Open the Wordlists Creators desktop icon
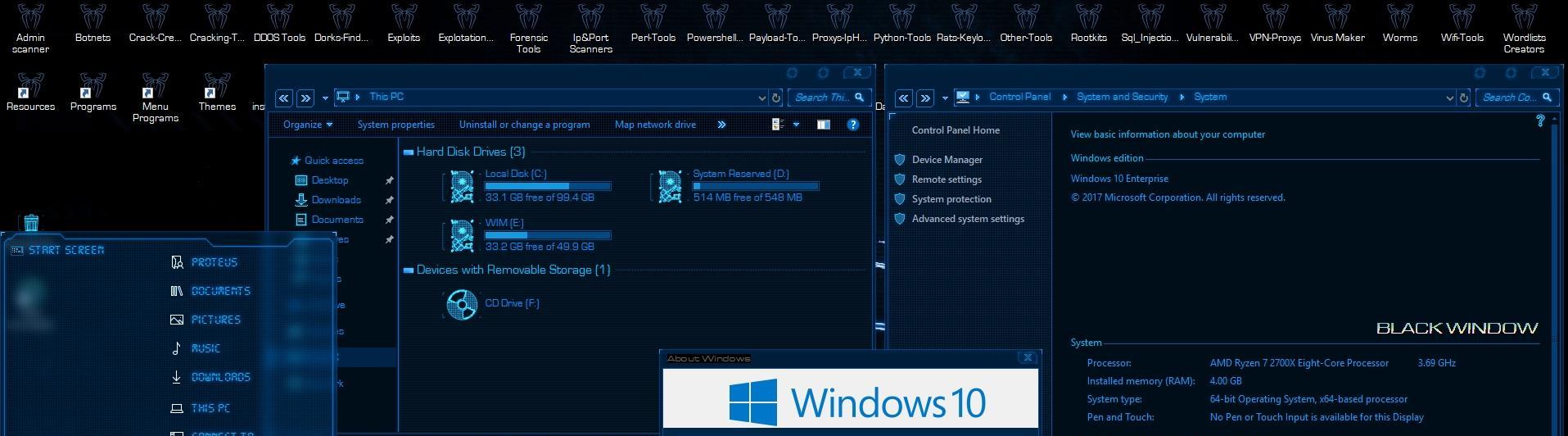This screenshot has height=436, width=1568. click(x=1524, y=29)
